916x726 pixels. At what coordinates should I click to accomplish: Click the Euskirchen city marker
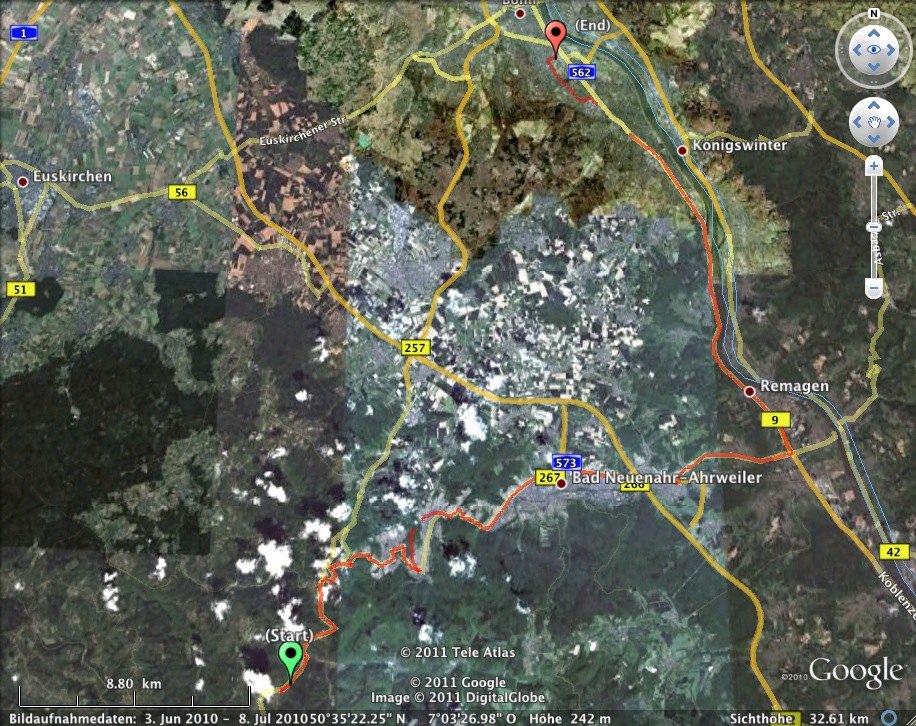tap(22, 182)
